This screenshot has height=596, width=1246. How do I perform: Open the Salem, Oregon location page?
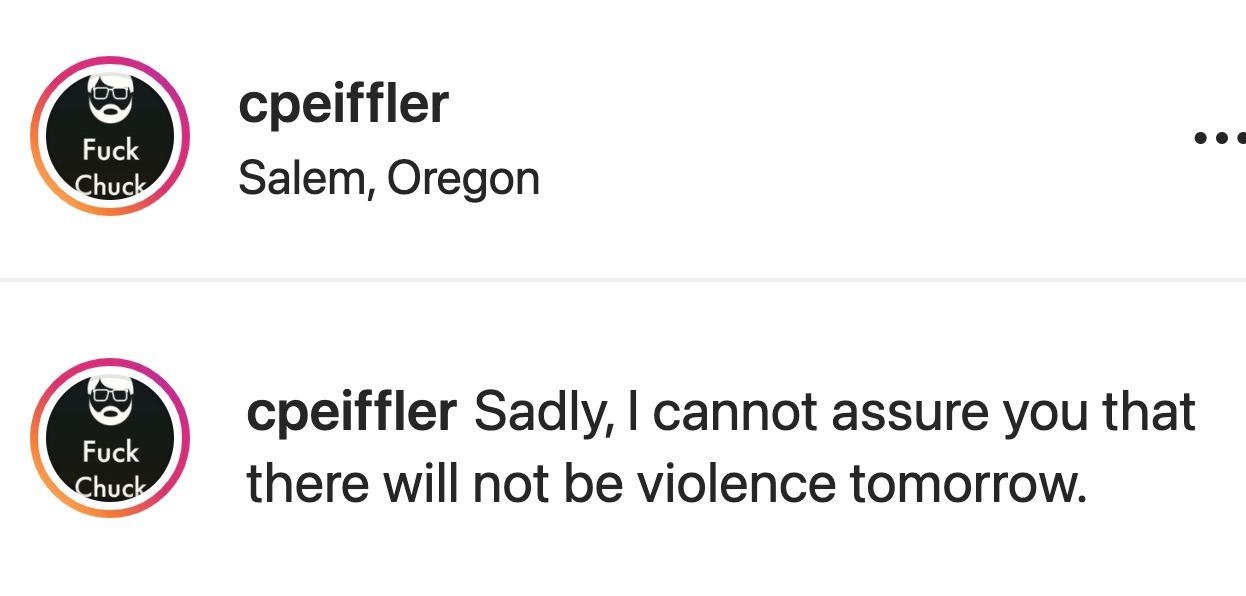click(388, 179)
